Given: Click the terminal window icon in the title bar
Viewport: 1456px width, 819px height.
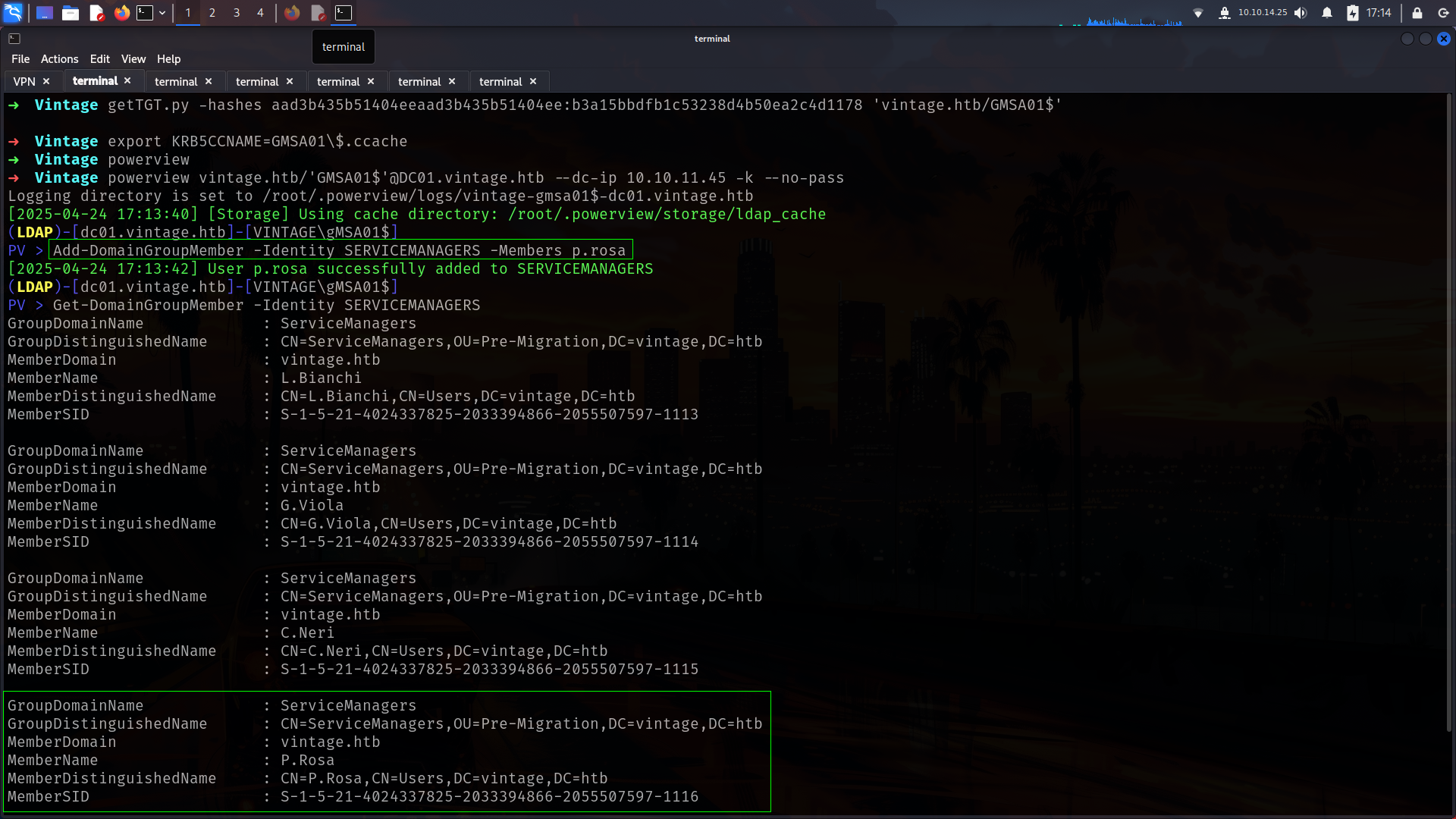Looking at the screenshot, I should point(14,38).
